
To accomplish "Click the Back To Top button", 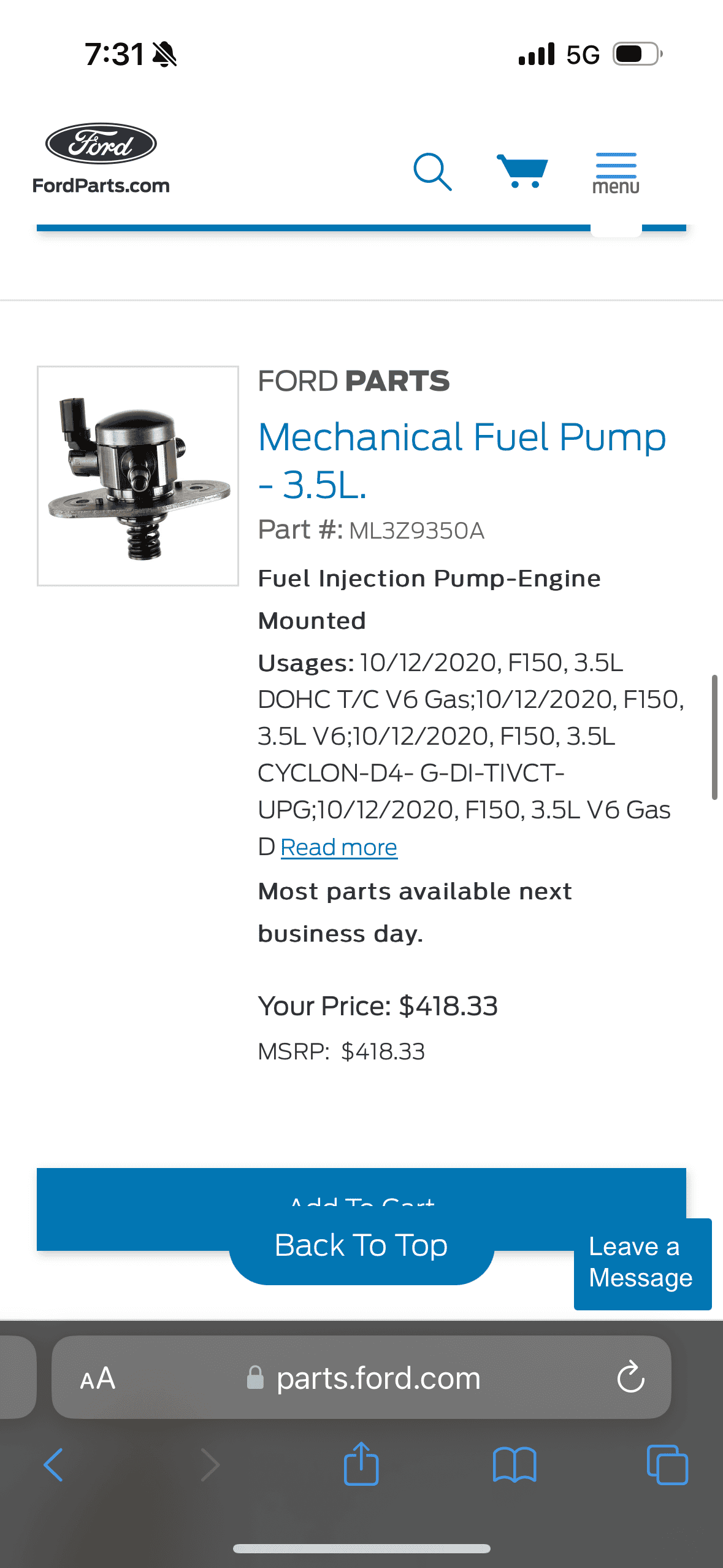I will click(361, 1245).
